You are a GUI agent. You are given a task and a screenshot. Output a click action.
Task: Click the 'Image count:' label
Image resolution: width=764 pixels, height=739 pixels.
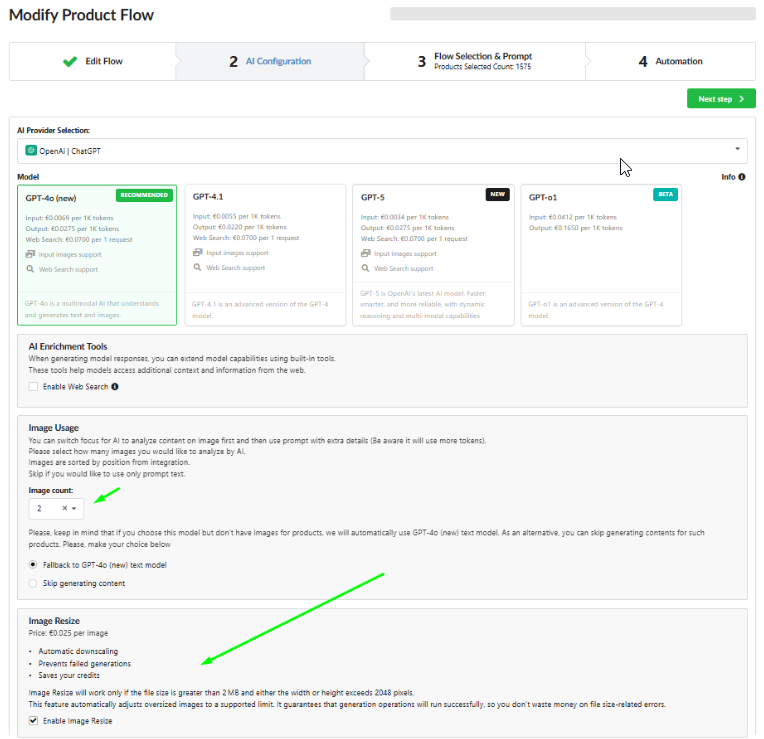51,491
